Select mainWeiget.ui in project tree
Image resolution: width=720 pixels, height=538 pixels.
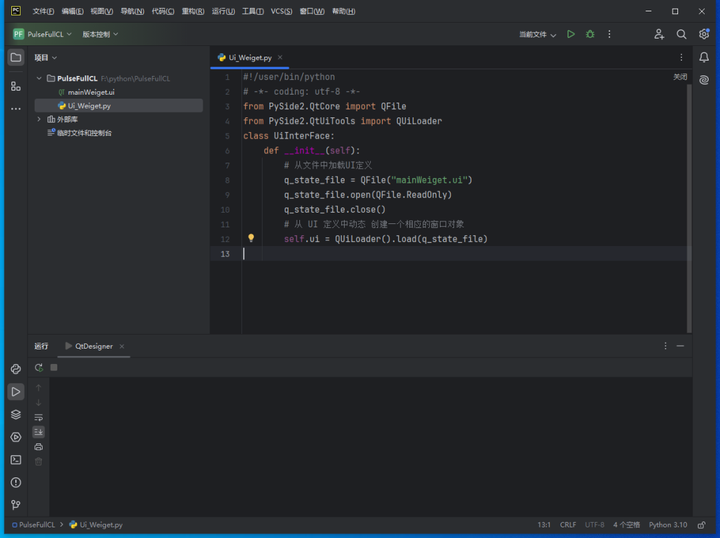[91, 92]
